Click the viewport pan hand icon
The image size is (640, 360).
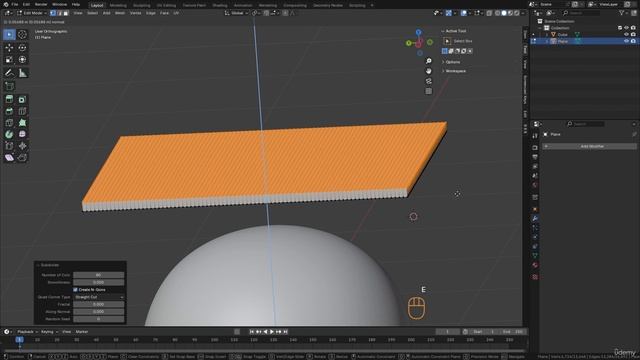(429, 71)
